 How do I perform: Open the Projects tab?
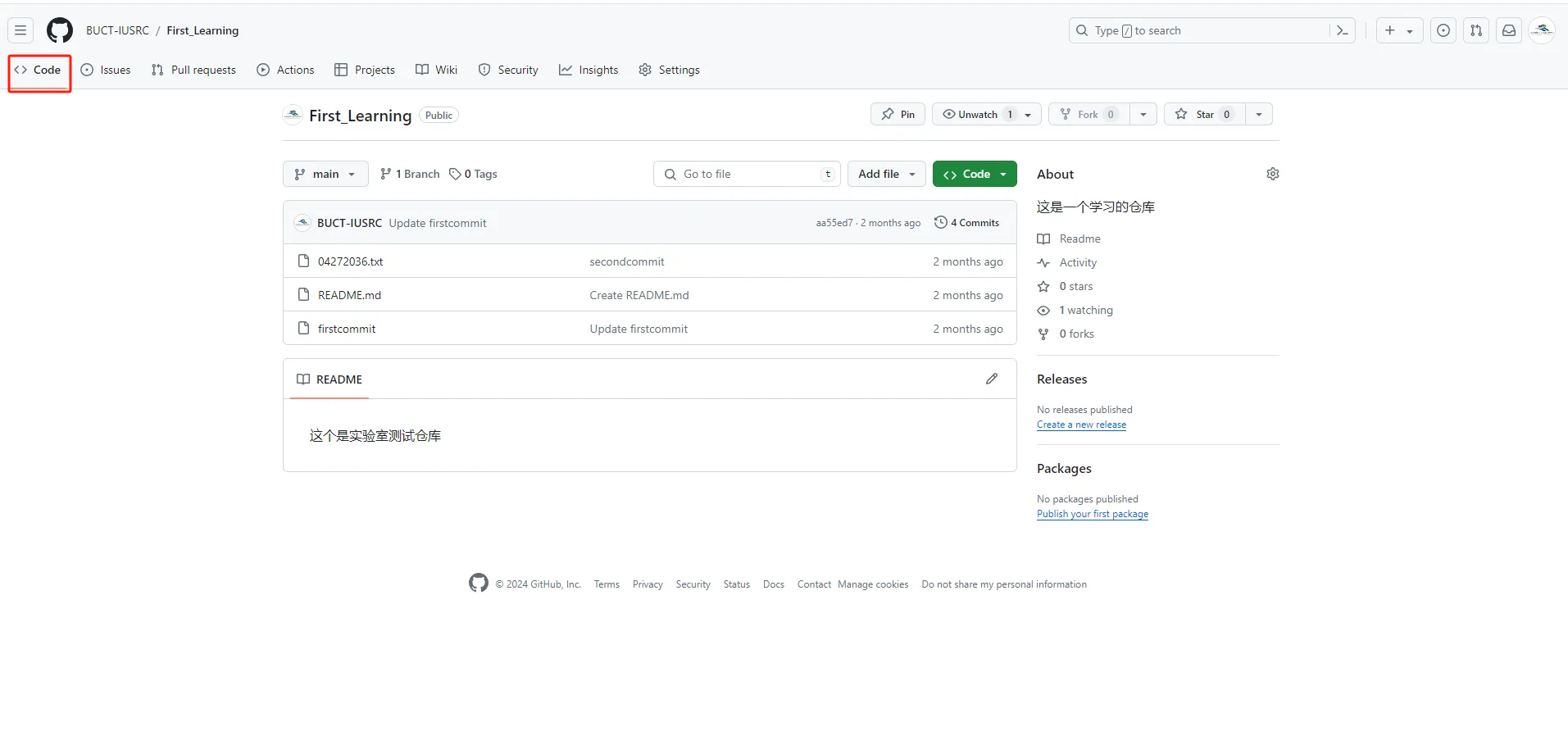(x=365, y=70)
